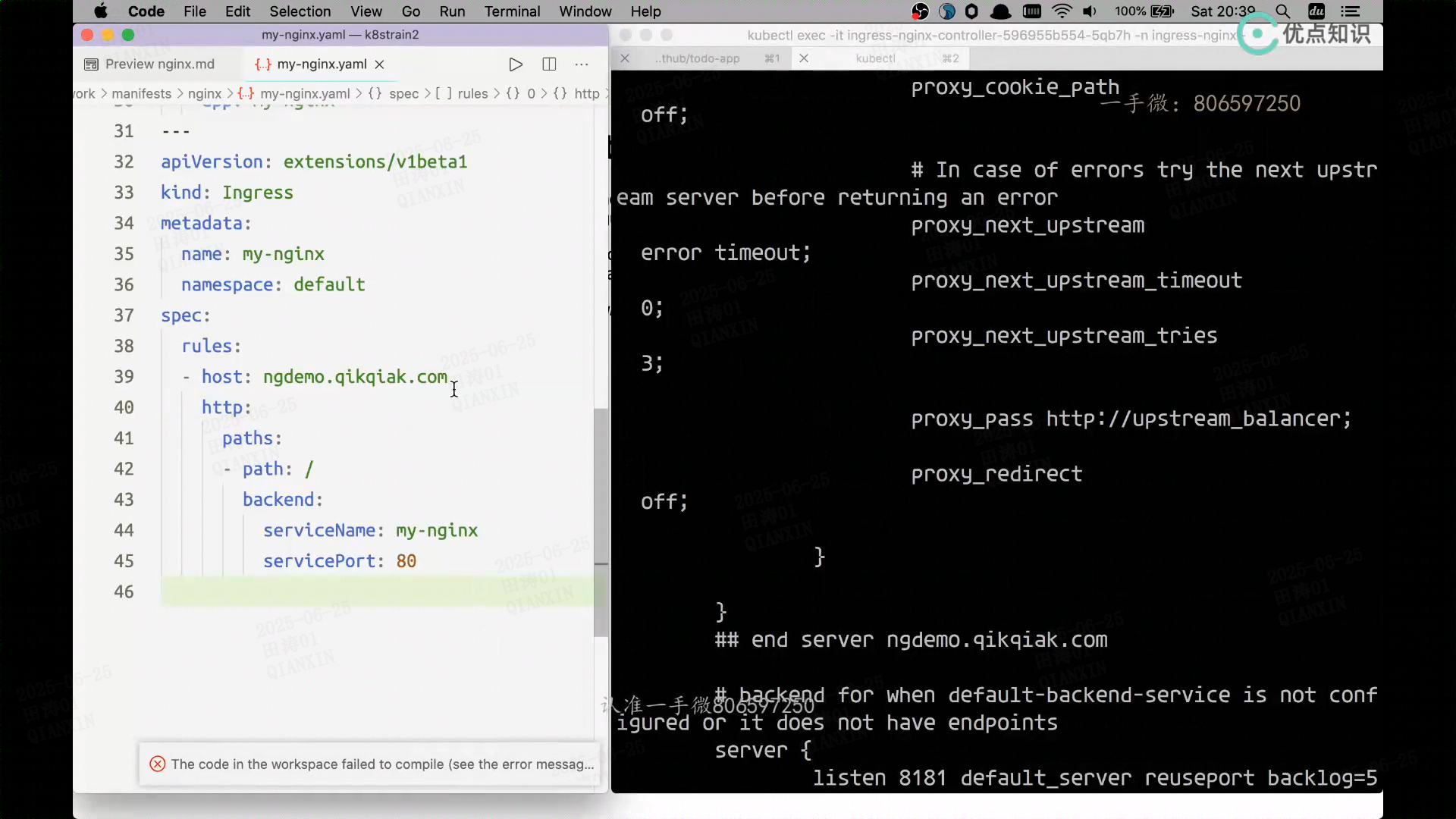Close the my-nginx.yaml tab

(x=380, y=64)
